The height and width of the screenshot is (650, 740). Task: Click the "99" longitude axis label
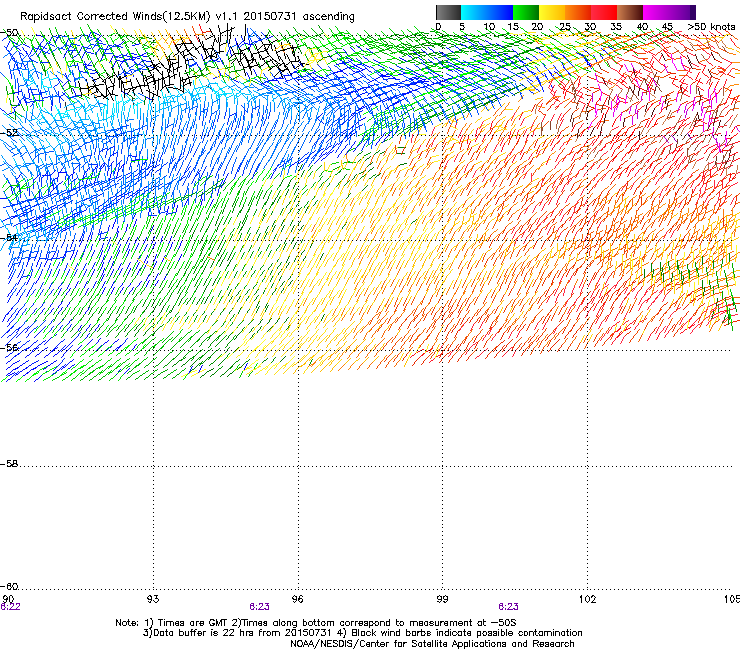(x=442, y=599)
